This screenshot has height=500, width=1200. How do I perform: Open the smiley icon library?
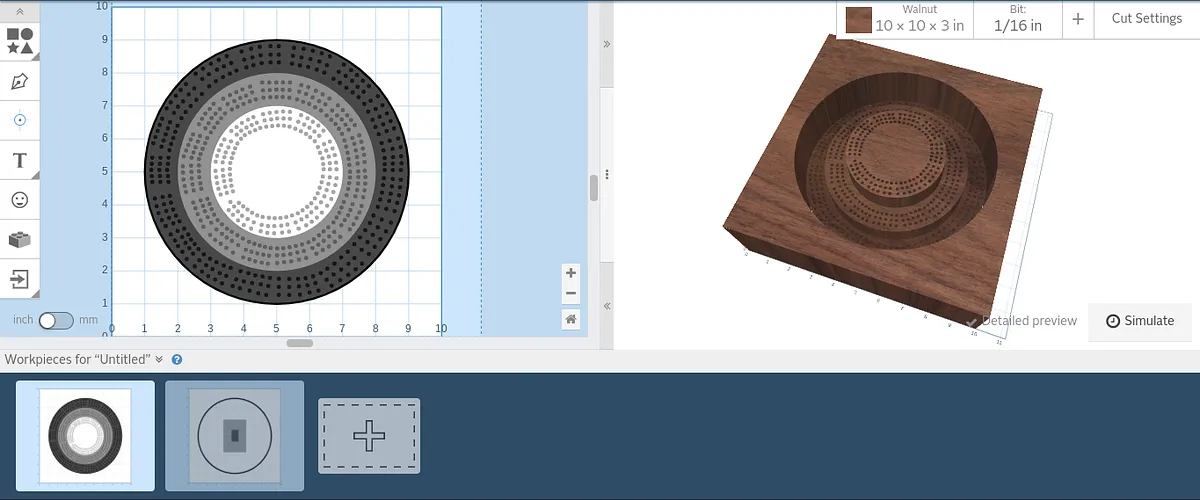click(19, 200)
